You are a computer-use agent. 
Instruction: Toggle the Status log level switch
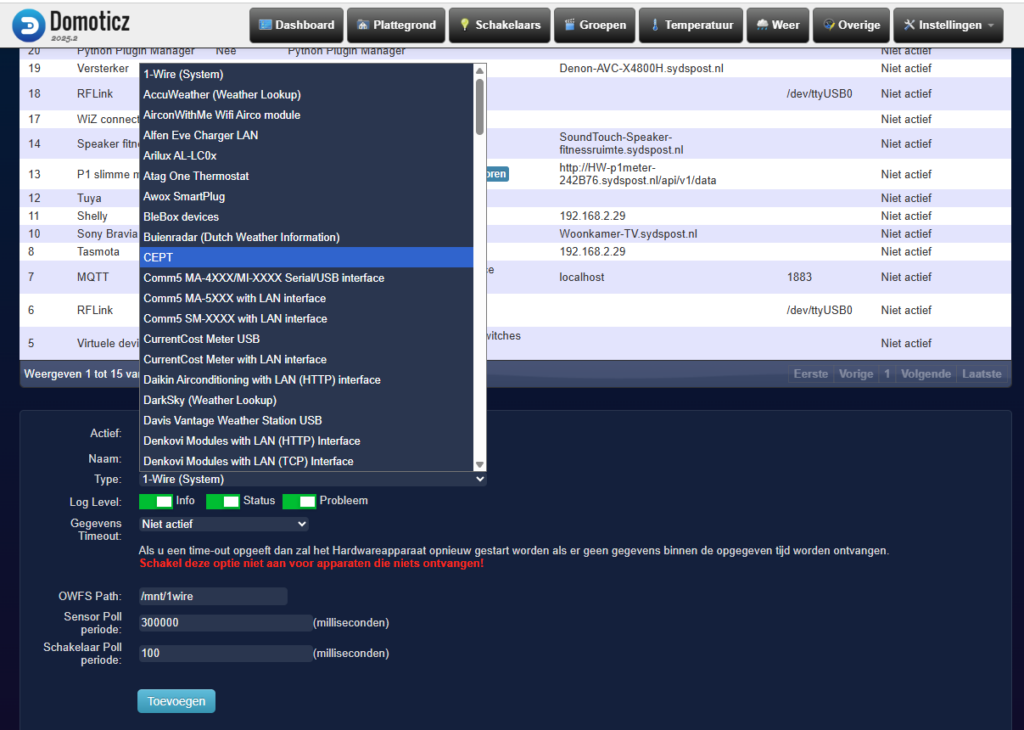(x=223, y=501)
